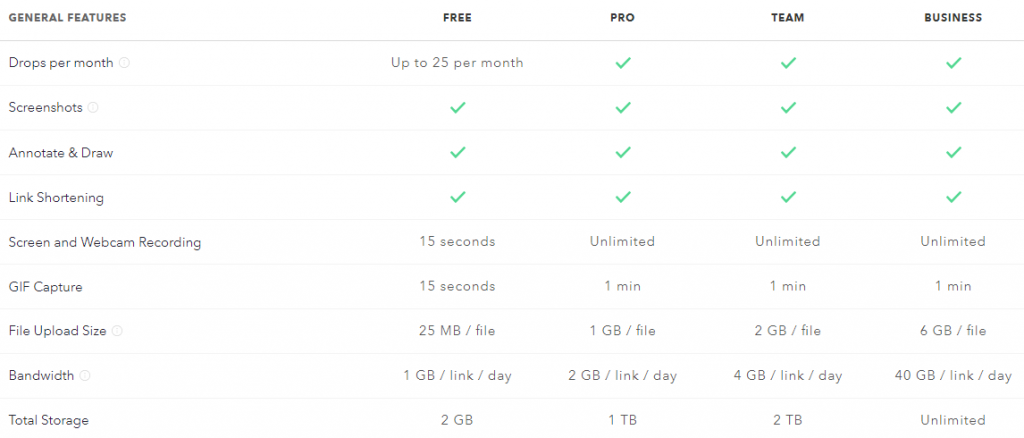Click the Screen and Webcam Recording label

tap(104, 242)
